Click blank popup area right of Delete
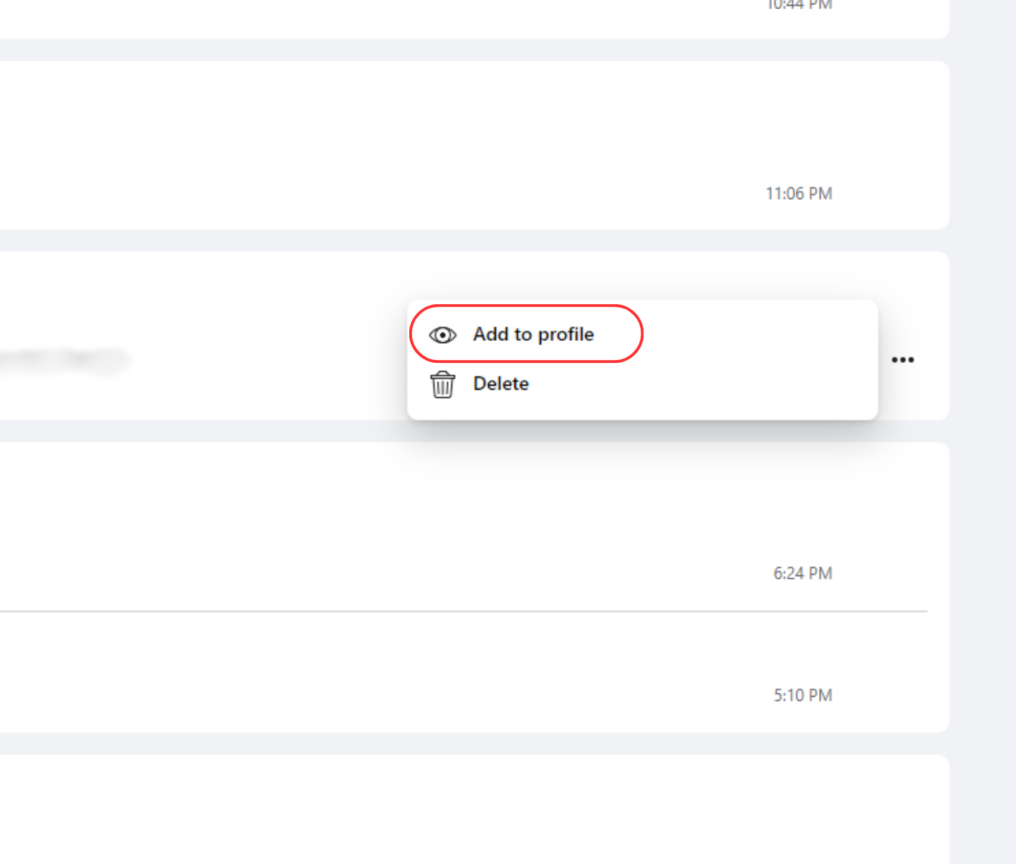The image size is (1016, 864). click(x=700, y=384)
